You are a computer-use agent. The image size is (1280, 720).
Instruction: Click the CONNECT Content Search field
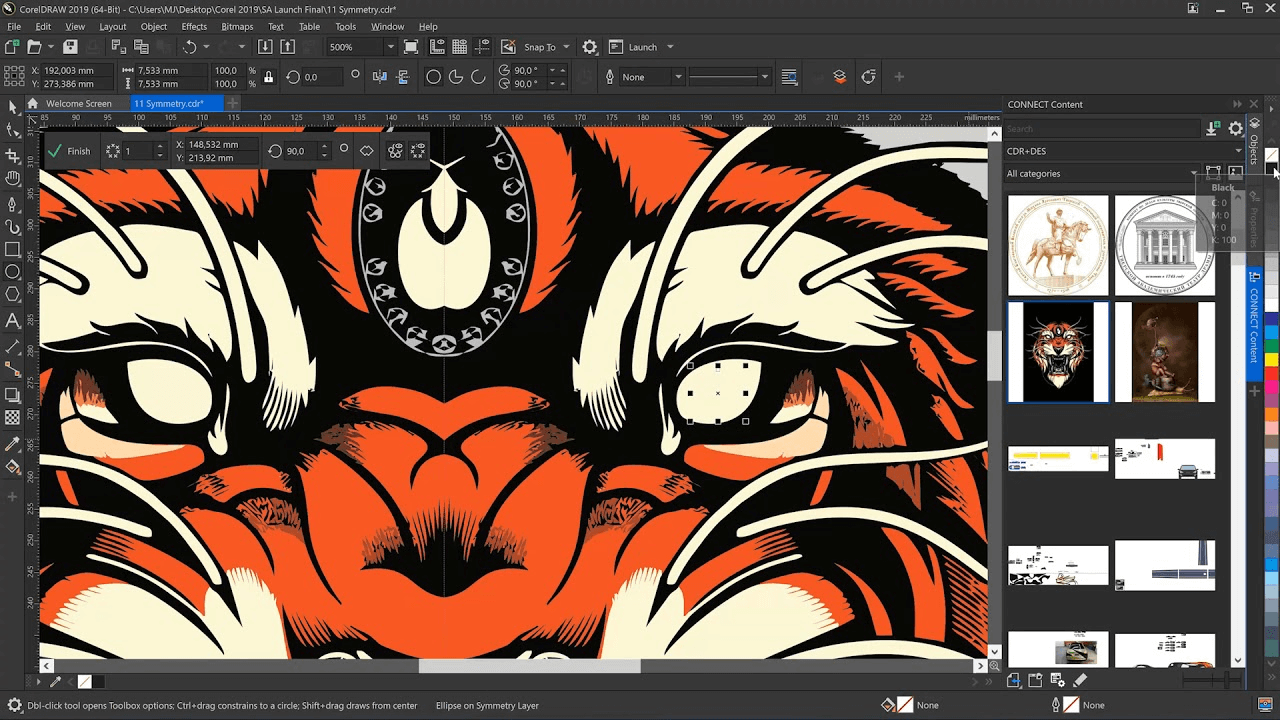(x=1103, y=129)
